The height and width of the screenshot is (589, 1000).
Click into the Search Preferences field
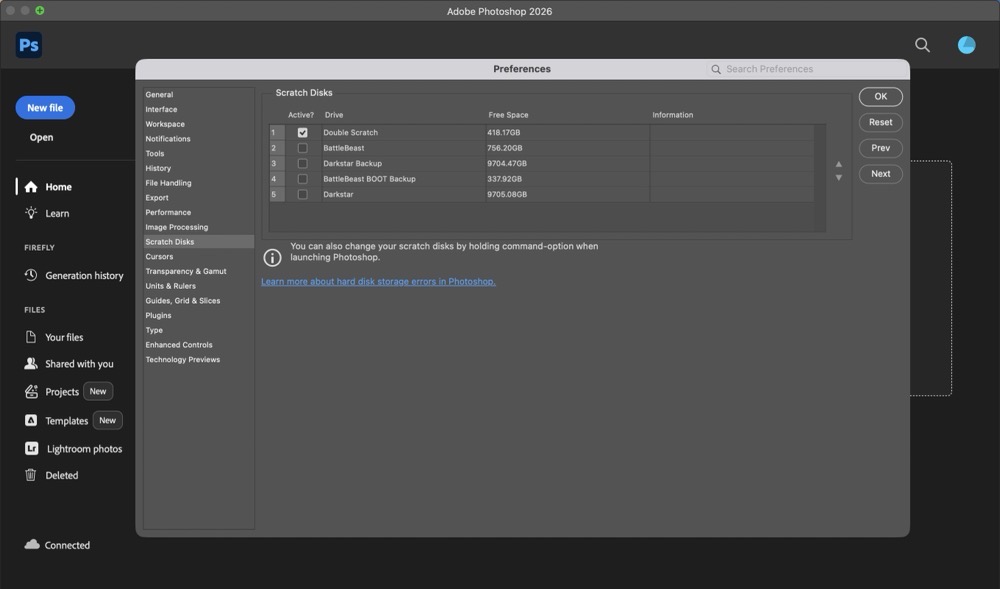click(x=807, y=69)
